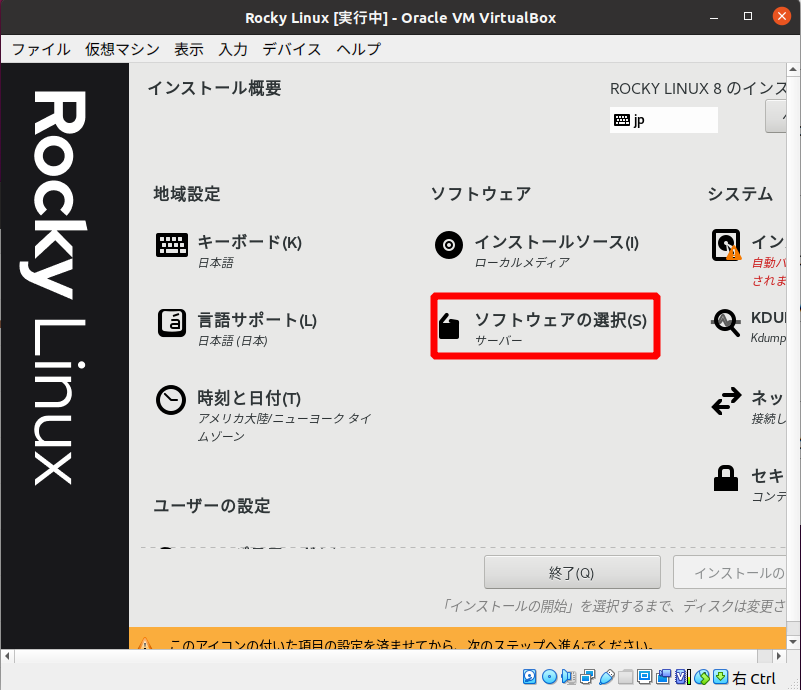
Task: Click the warning triangle in orange bar
Action: [145, 644]
